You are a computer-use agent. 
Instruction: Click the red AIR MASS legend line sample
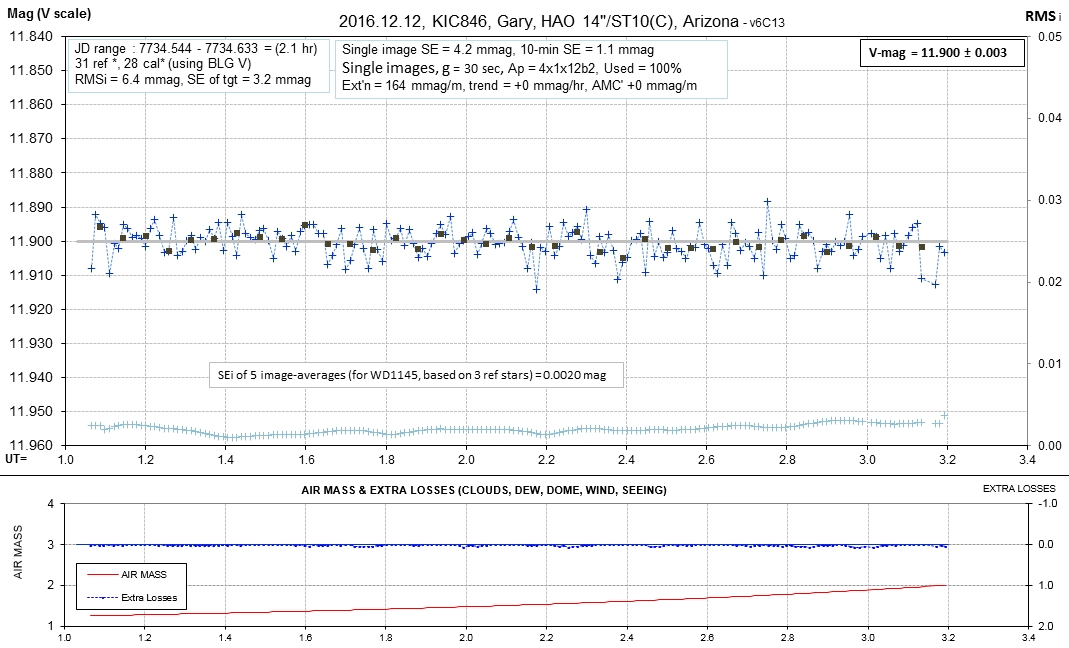coord(101,574)
